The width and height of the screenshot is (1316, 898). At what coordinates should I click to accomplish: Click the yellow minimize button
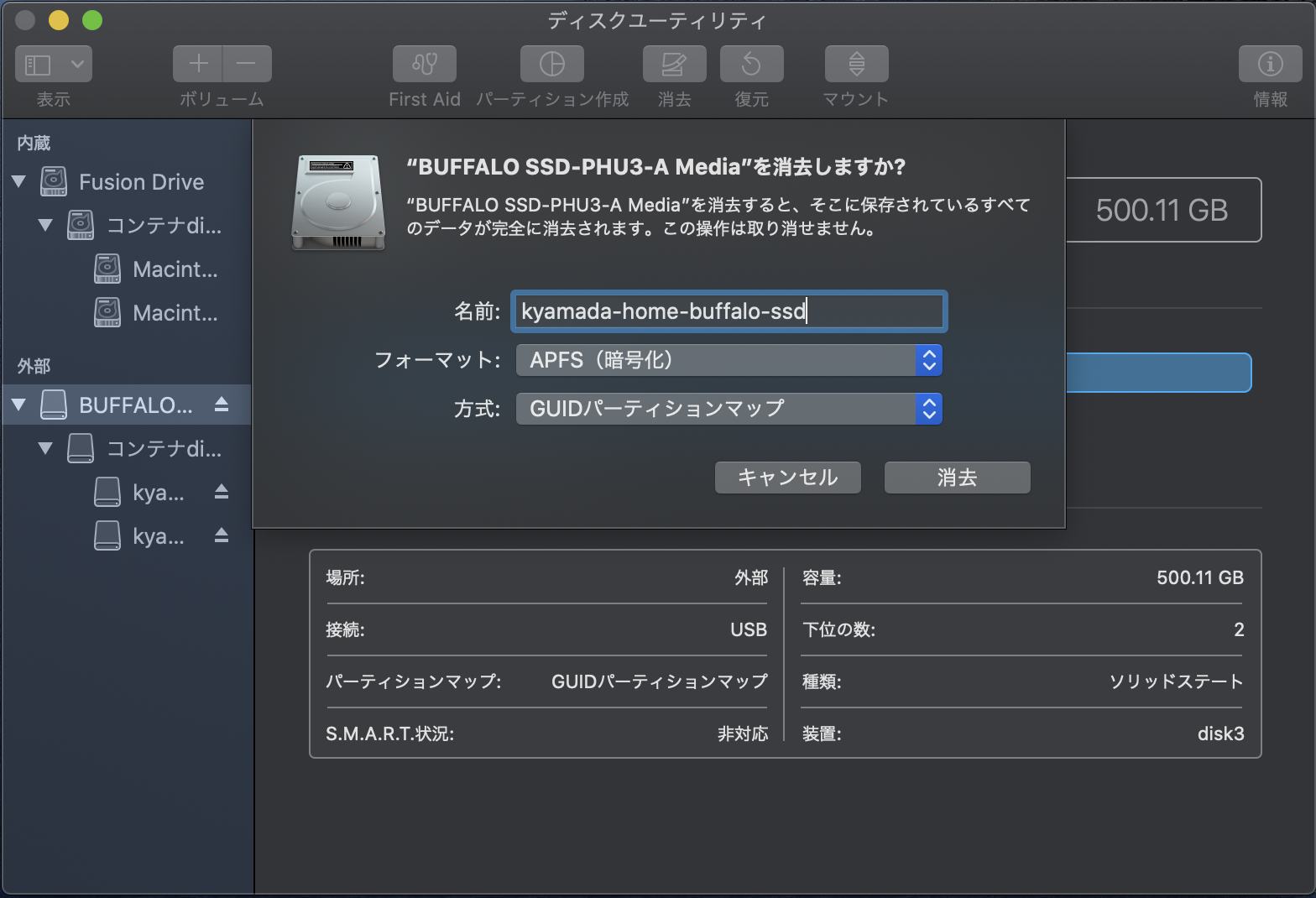pos(59,20)
